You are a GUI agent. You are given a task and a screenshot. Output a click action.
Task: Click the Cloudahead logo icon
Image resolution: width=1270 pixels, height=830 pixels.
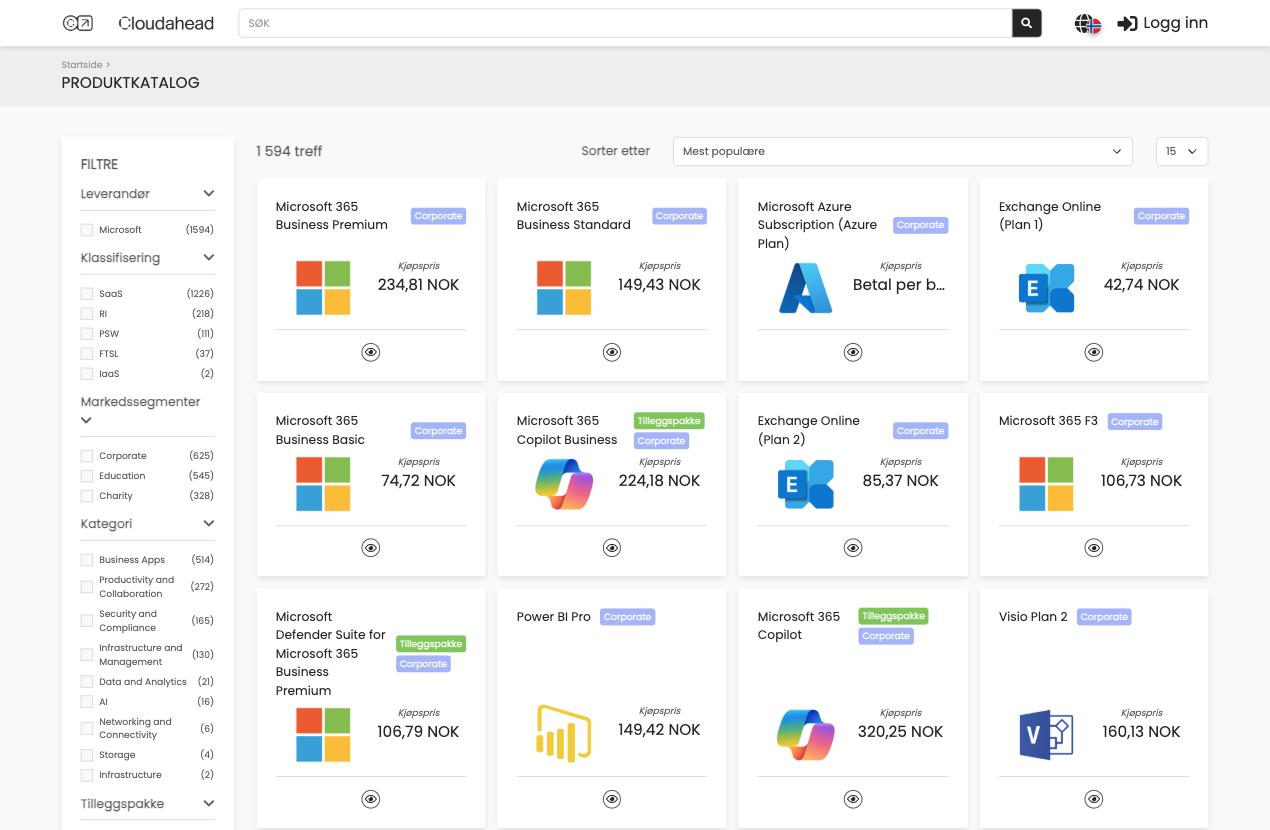tap(78, 23)
